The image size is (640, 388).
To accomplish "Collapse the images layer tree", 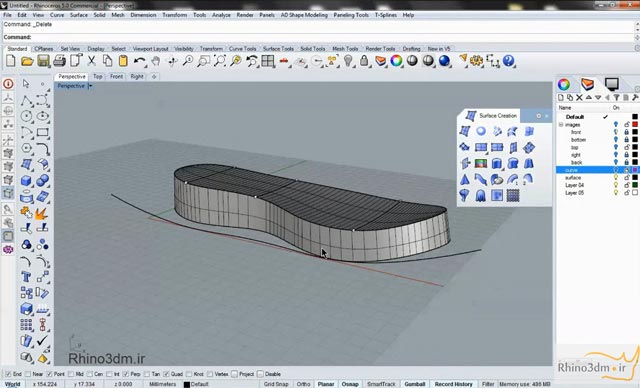I will click(561, 124).
